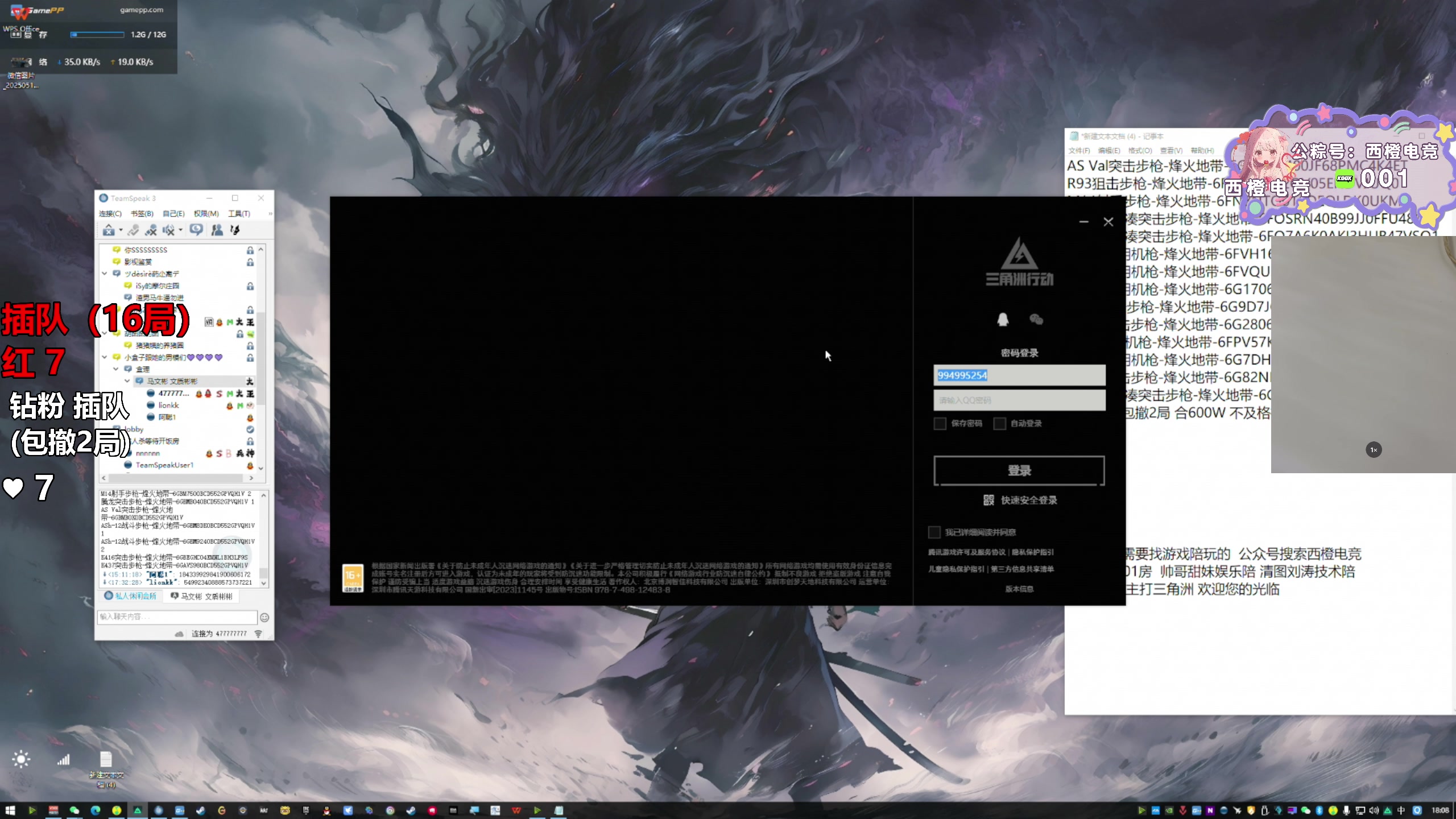
Task: Click Chinese input method indicator in tray
Action: click(x=1401, y=810)
